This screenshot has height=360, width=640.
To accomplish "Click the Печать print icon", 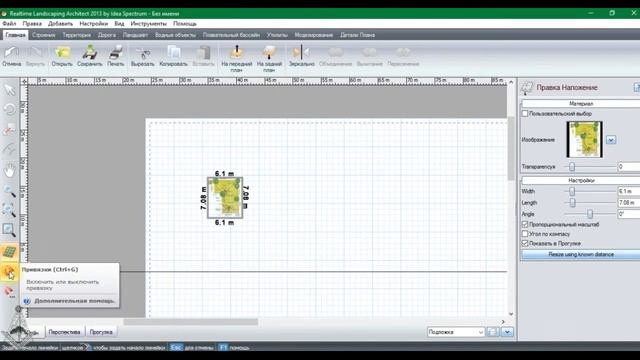I will click(116, 53).
